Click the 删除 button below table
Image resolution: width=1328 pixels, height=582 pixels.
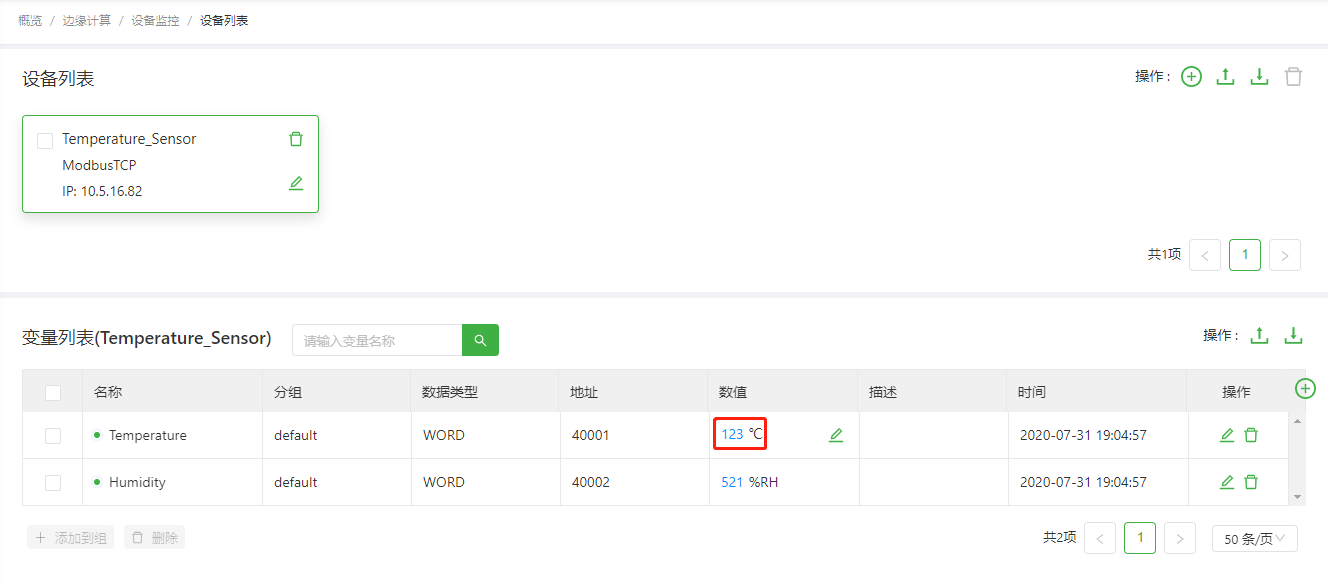tap(155, 537)
